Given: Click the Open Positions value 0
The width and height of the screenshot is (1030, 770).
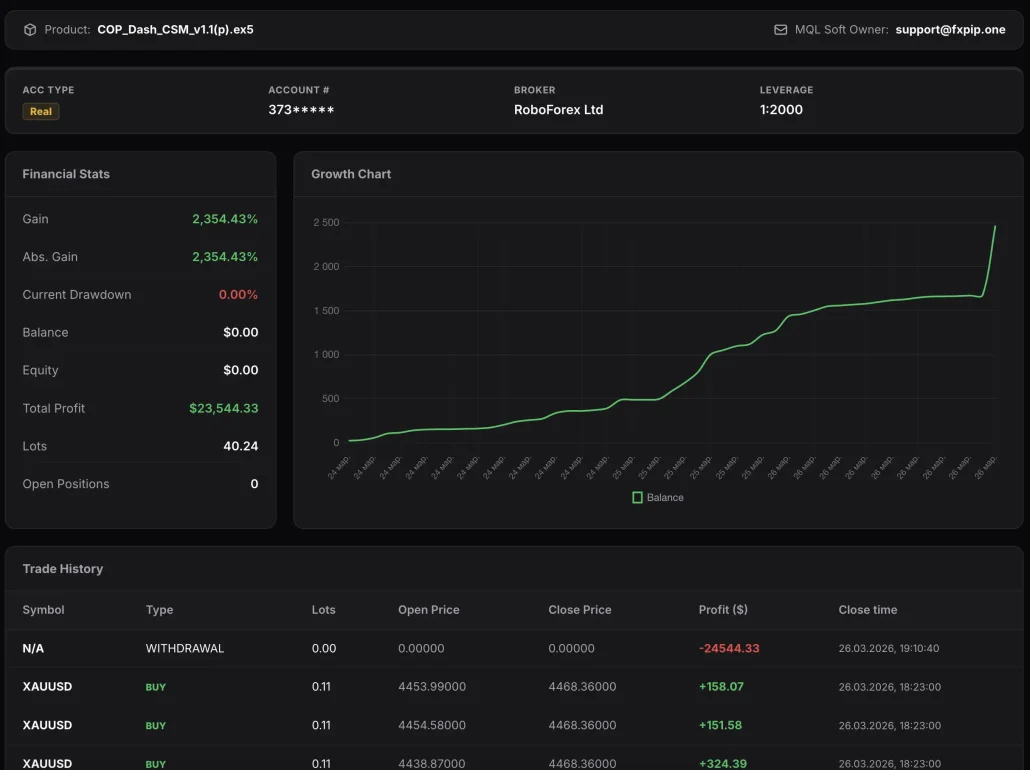Looking at the screenshot, I should [x=254, y=484].
